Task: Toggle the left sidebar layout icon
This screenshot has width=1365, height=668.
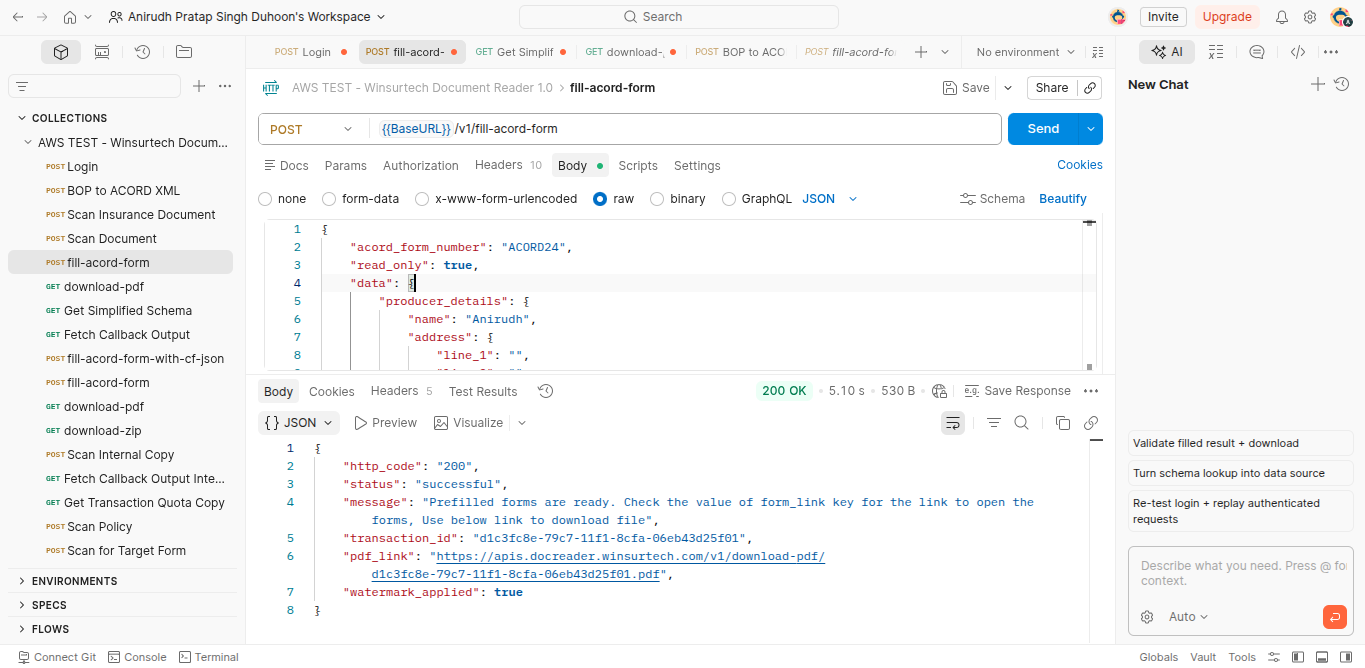Action: pos(1298,657)
